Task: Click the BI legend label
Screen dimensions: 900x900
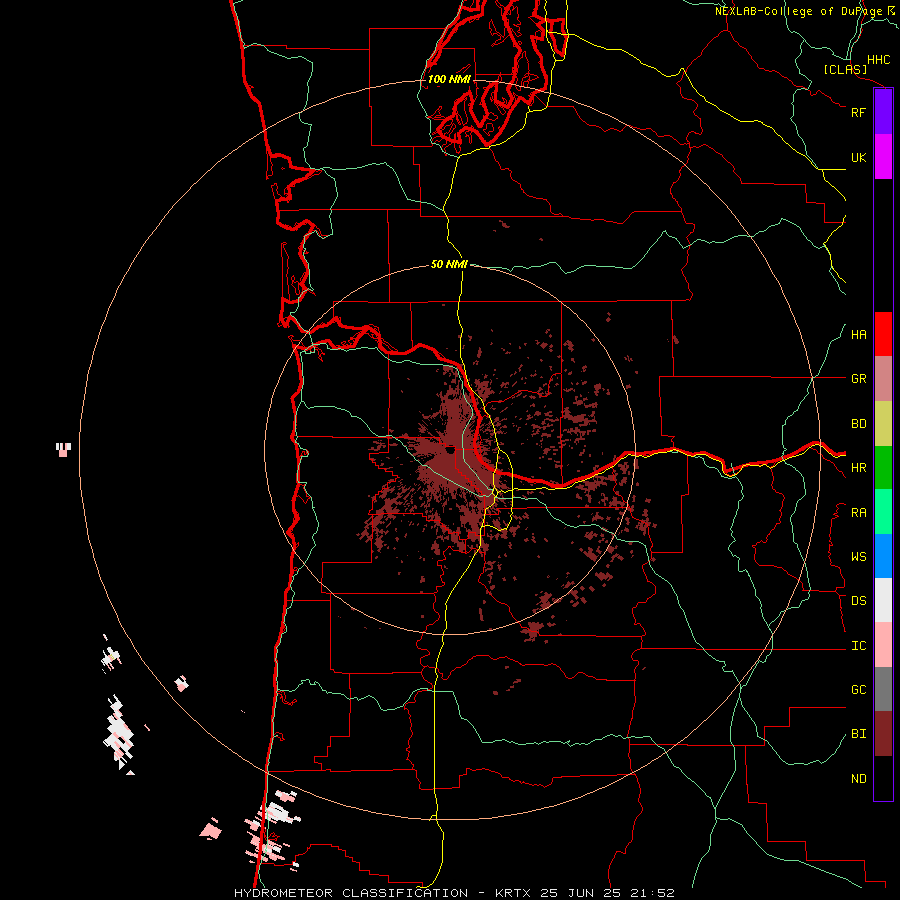Action: (x=858, y=734)
